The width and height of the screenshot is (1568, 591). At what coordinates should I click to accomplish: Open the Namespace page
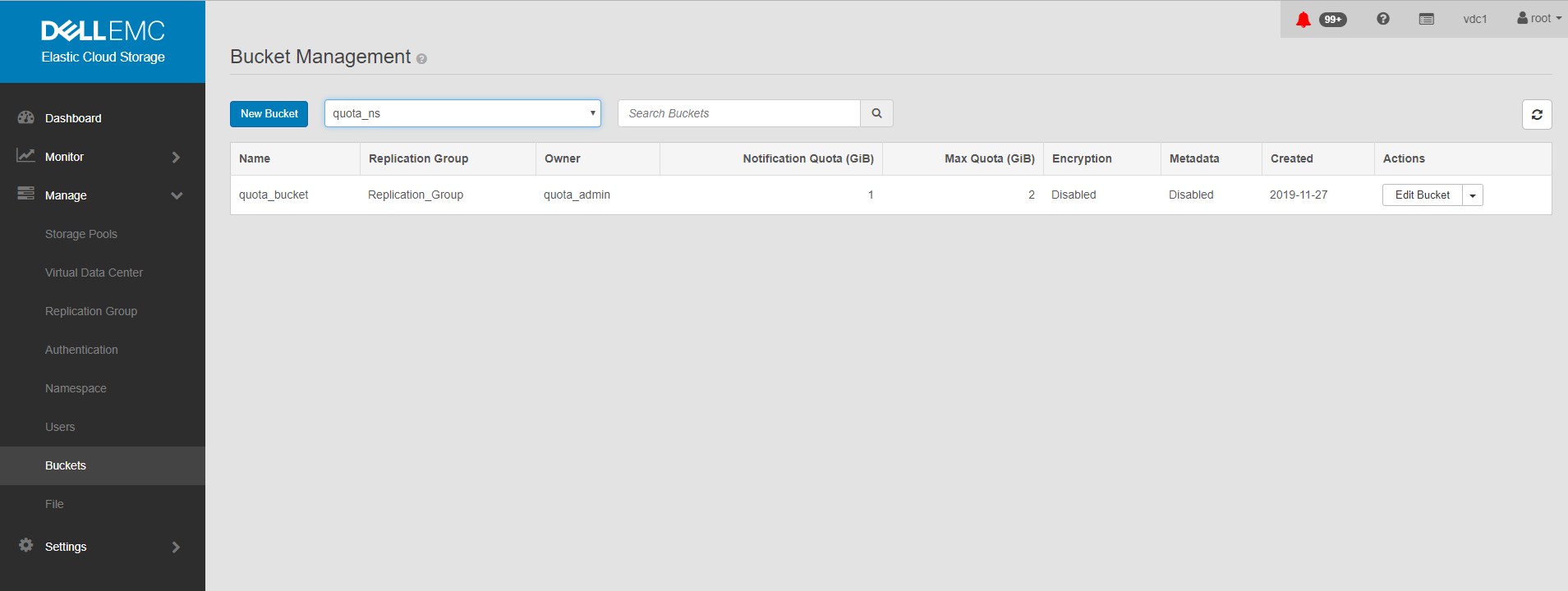click(76, 388)
